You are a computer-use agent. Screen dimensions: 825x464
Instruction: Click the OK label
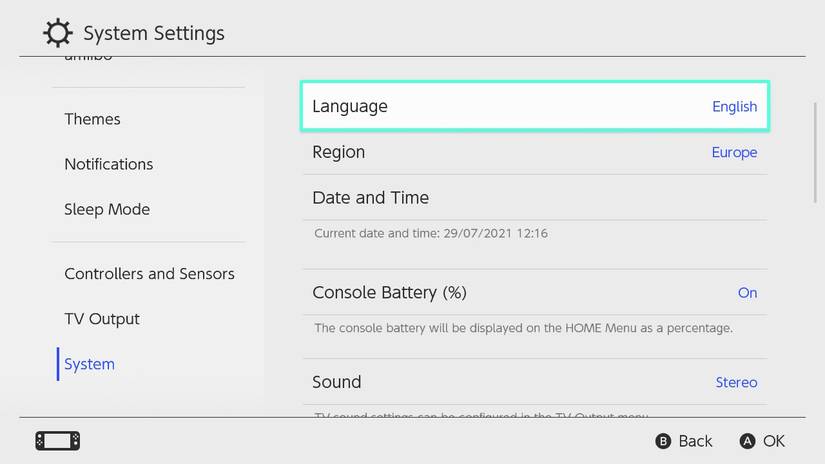773,441
